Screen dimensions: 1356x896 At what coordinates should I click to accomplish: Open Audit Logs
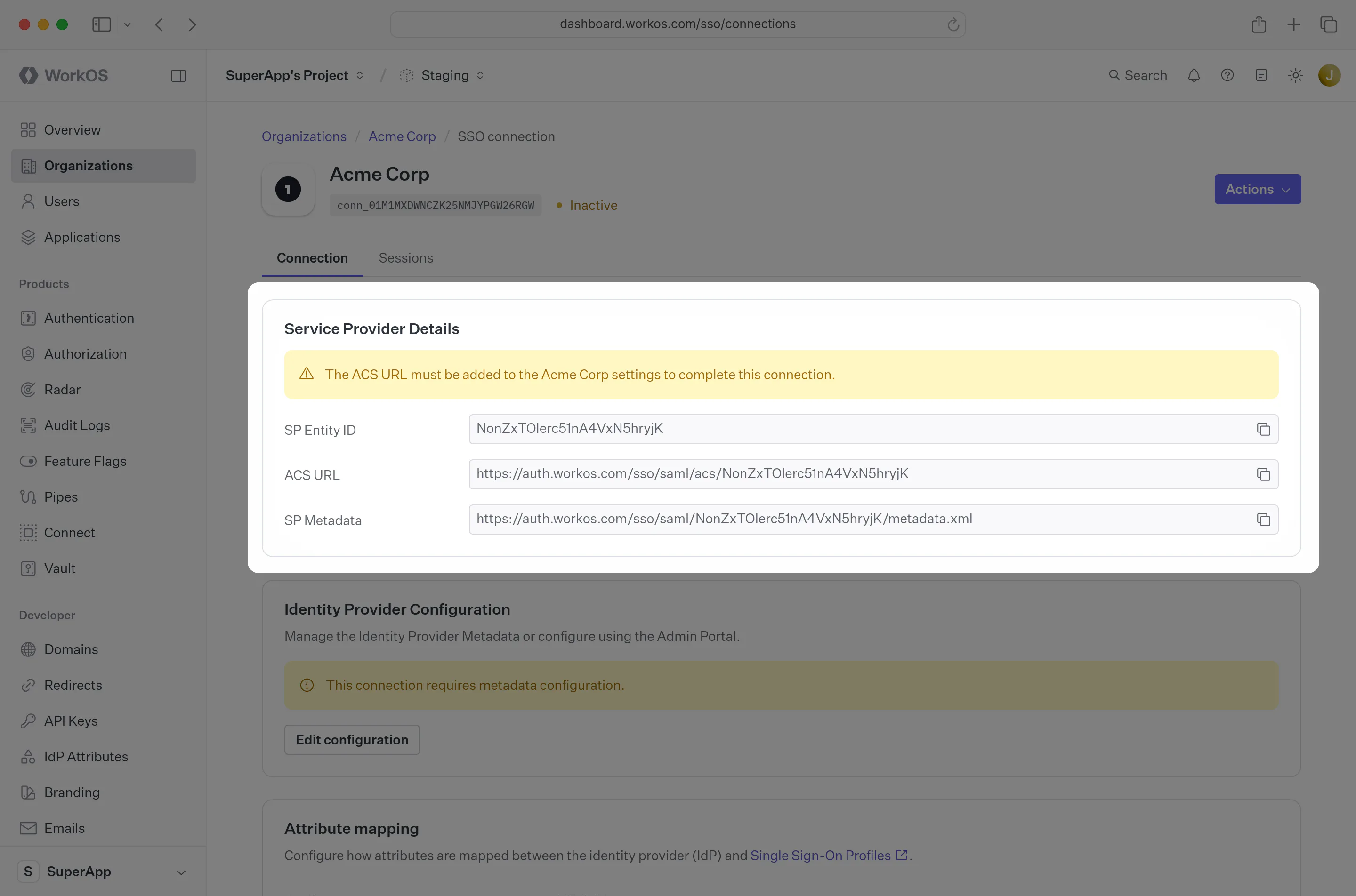point(104,425)
